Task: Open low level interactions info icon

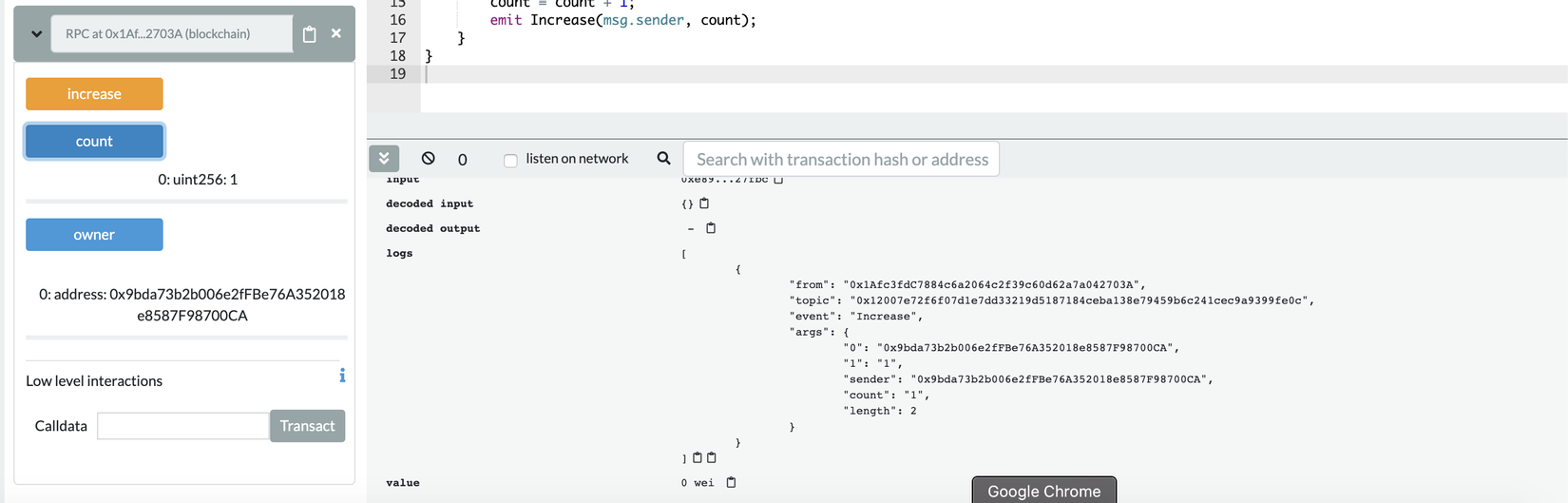Action: tap(342, 376)
